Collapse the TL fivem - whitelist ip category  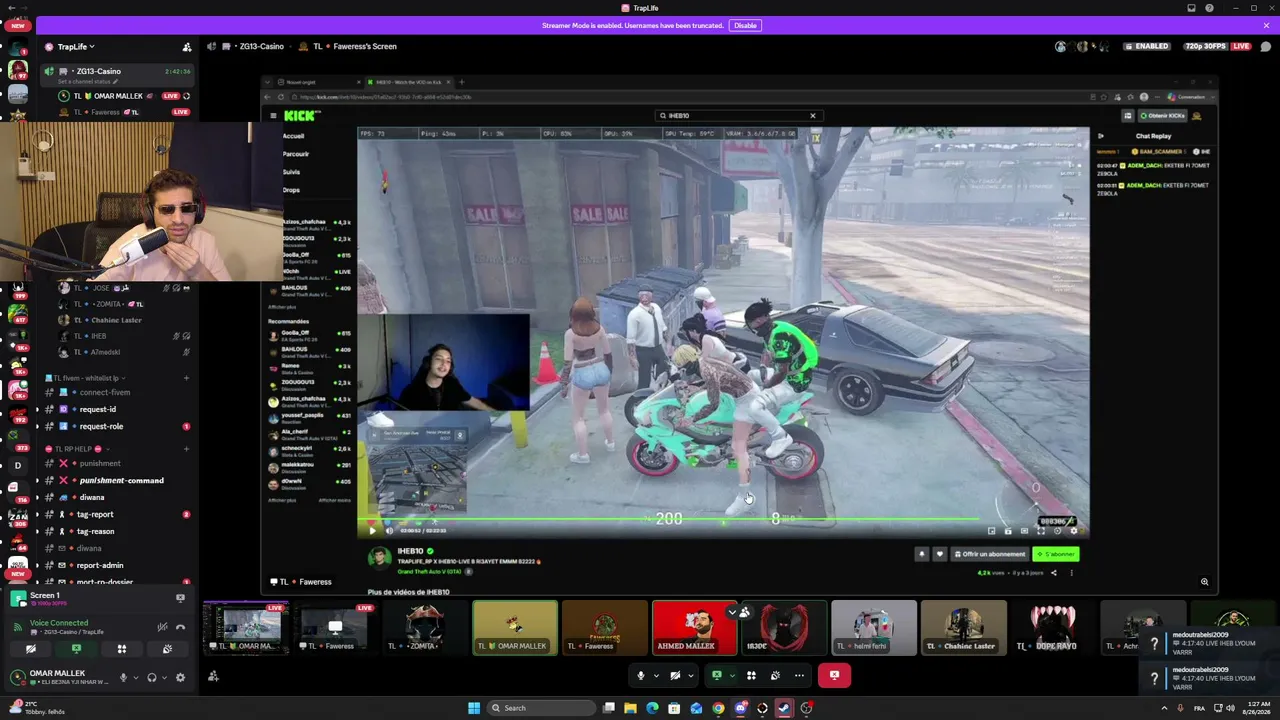pyautogui.click(x=83, y=378)
